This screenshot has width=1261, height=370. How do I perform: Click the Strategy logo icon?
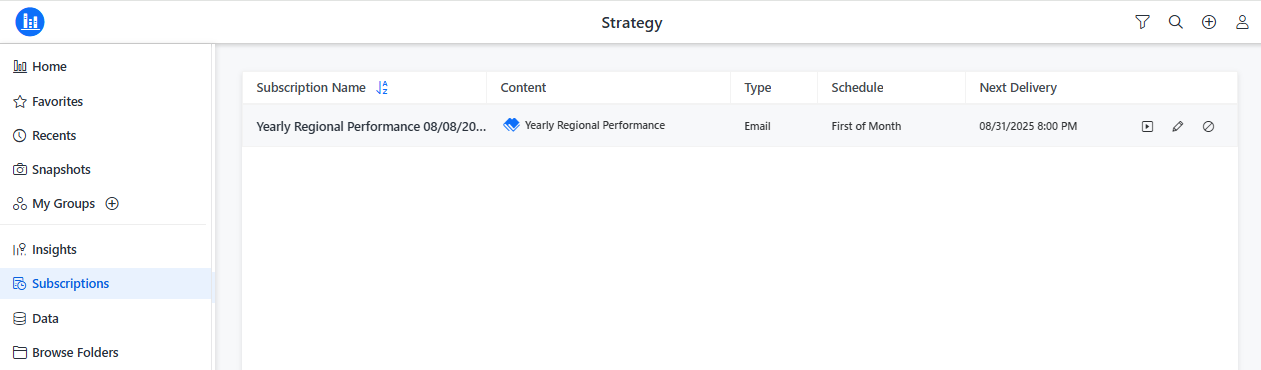30,21
